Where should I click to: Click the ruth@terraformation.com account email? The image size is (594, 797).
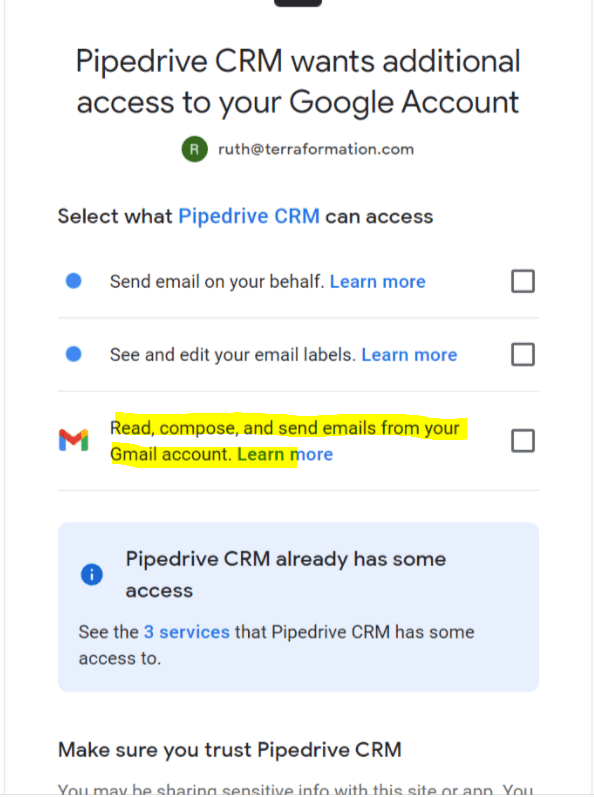pyautogui.click(x=316, y=149)
